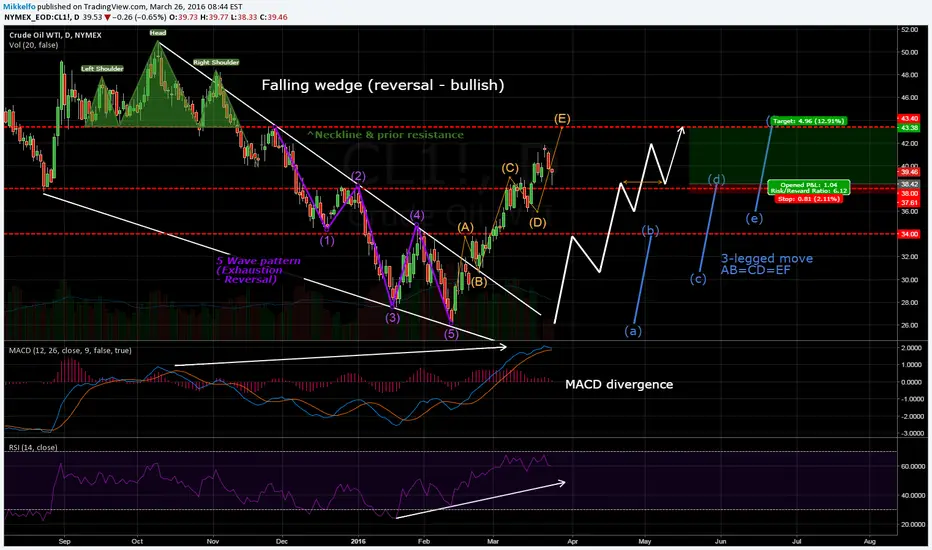Click the MACD (12, 26, close, 9) label
Image resolution: width=932 pixels, height=550 pixels.
click(x=70, y=351)
